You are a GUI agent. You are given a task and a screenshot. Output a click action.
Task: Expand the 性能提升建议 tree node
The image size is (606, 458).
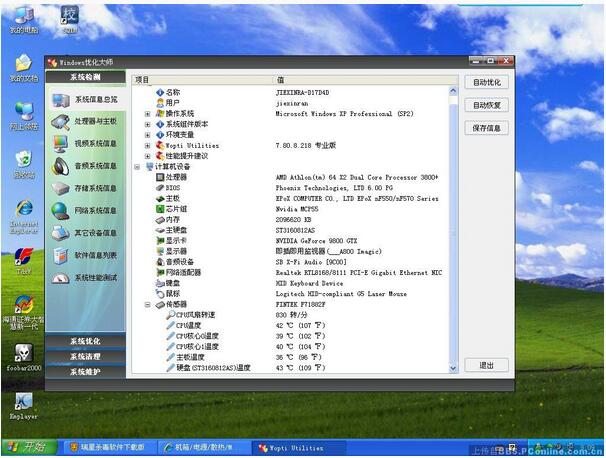point(147,156)
